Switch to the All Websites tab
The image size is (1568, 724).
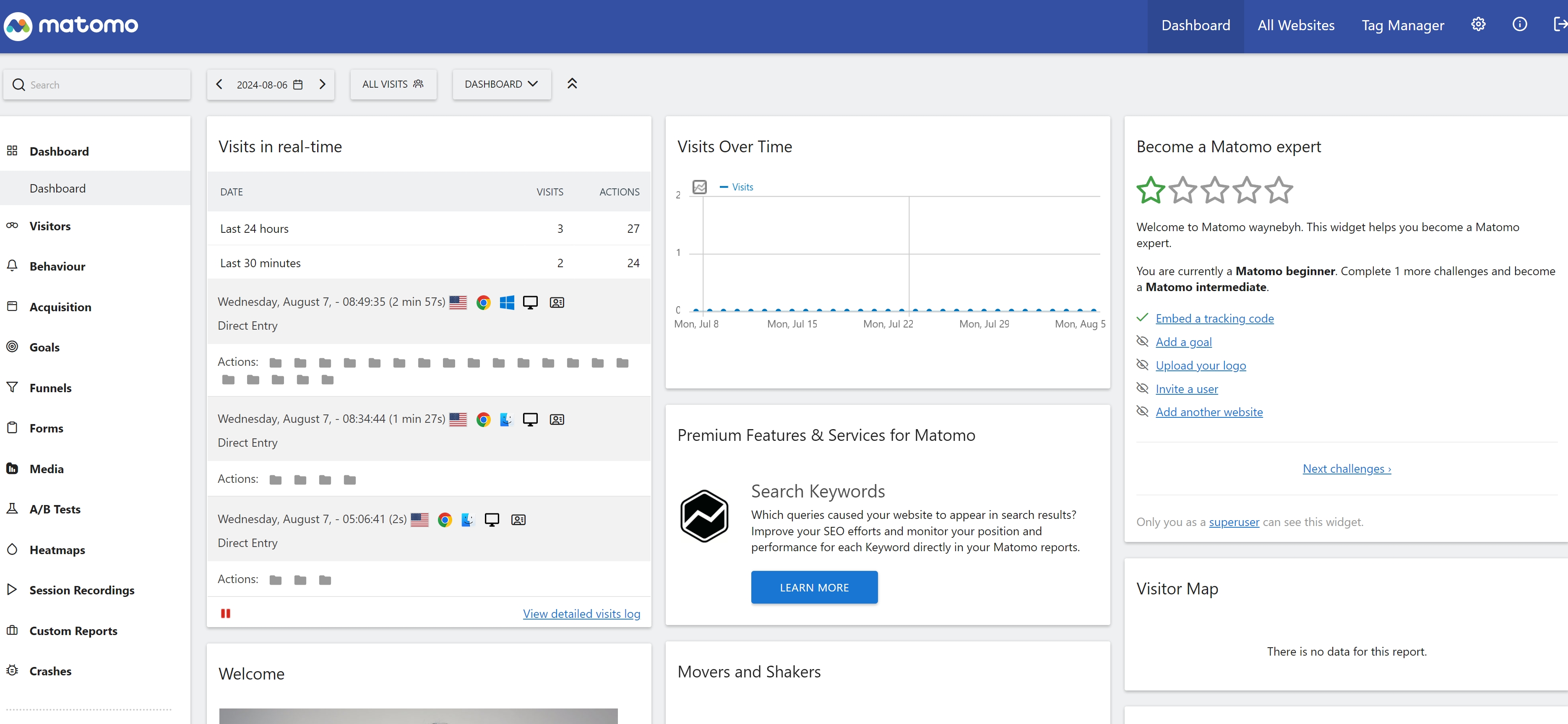1296,26
